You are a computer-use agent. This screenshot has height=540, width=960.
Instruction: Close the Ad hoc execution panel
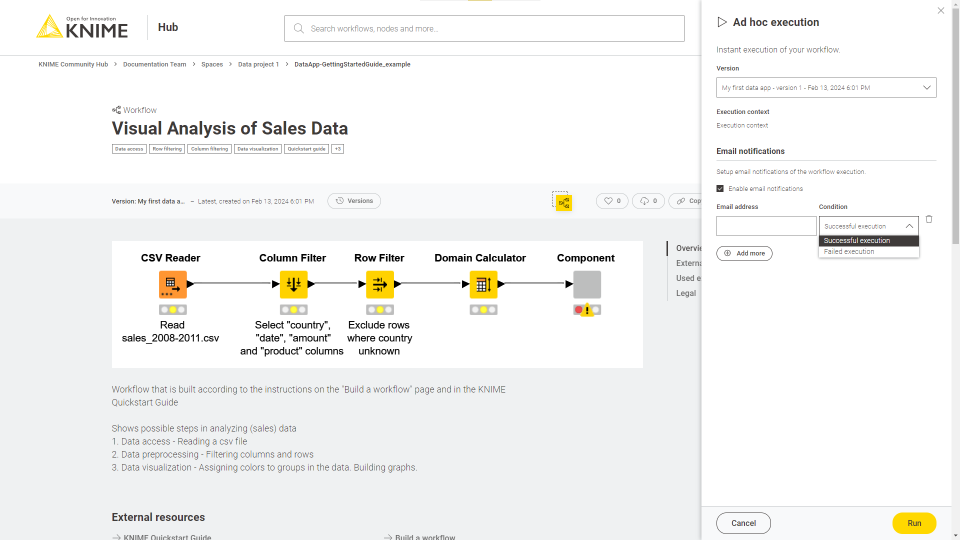click(940, 11)
